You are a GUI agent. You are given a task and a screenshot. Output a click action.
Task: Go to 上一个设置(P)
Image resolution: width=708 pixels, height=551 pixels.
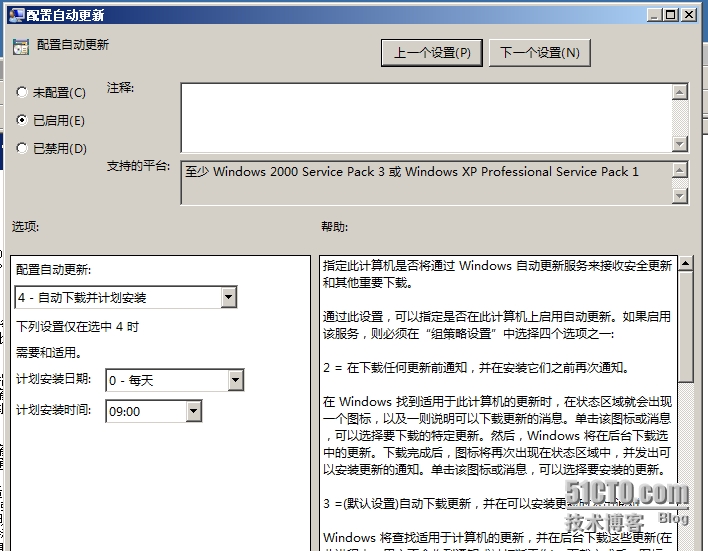pos(432,53)
